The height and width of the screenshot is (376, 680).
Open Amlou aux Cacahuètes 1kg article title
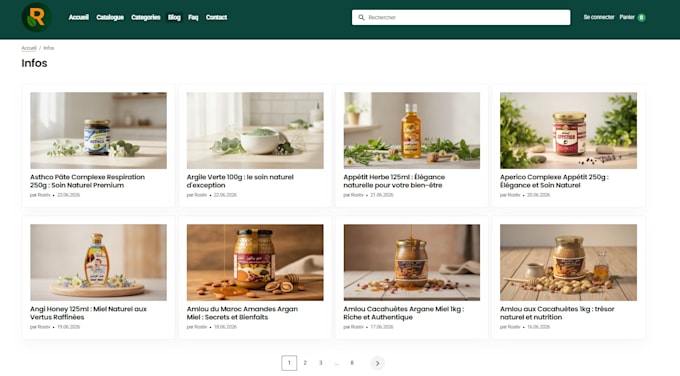(x=557, y=313)
